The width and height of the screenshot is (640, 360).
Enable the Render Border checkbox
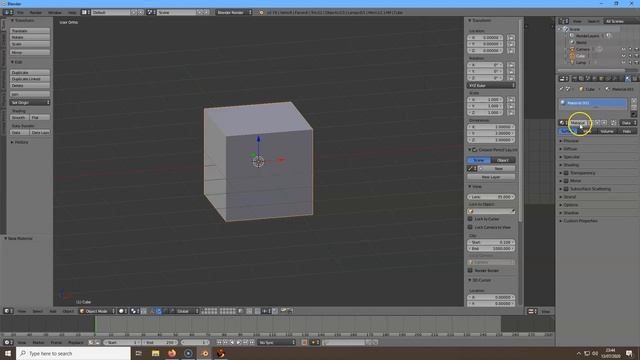coord(470,271)
